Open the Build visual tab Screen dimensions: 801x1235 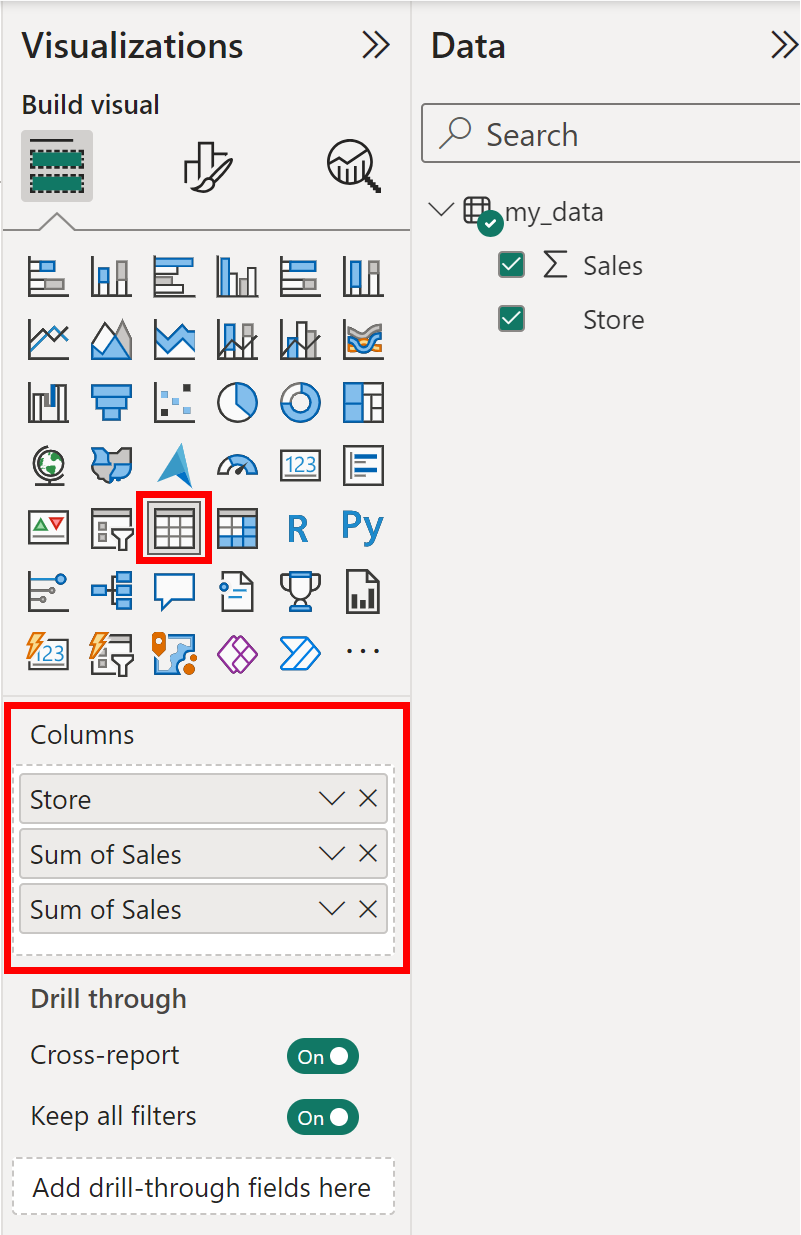tap(57, 166)
